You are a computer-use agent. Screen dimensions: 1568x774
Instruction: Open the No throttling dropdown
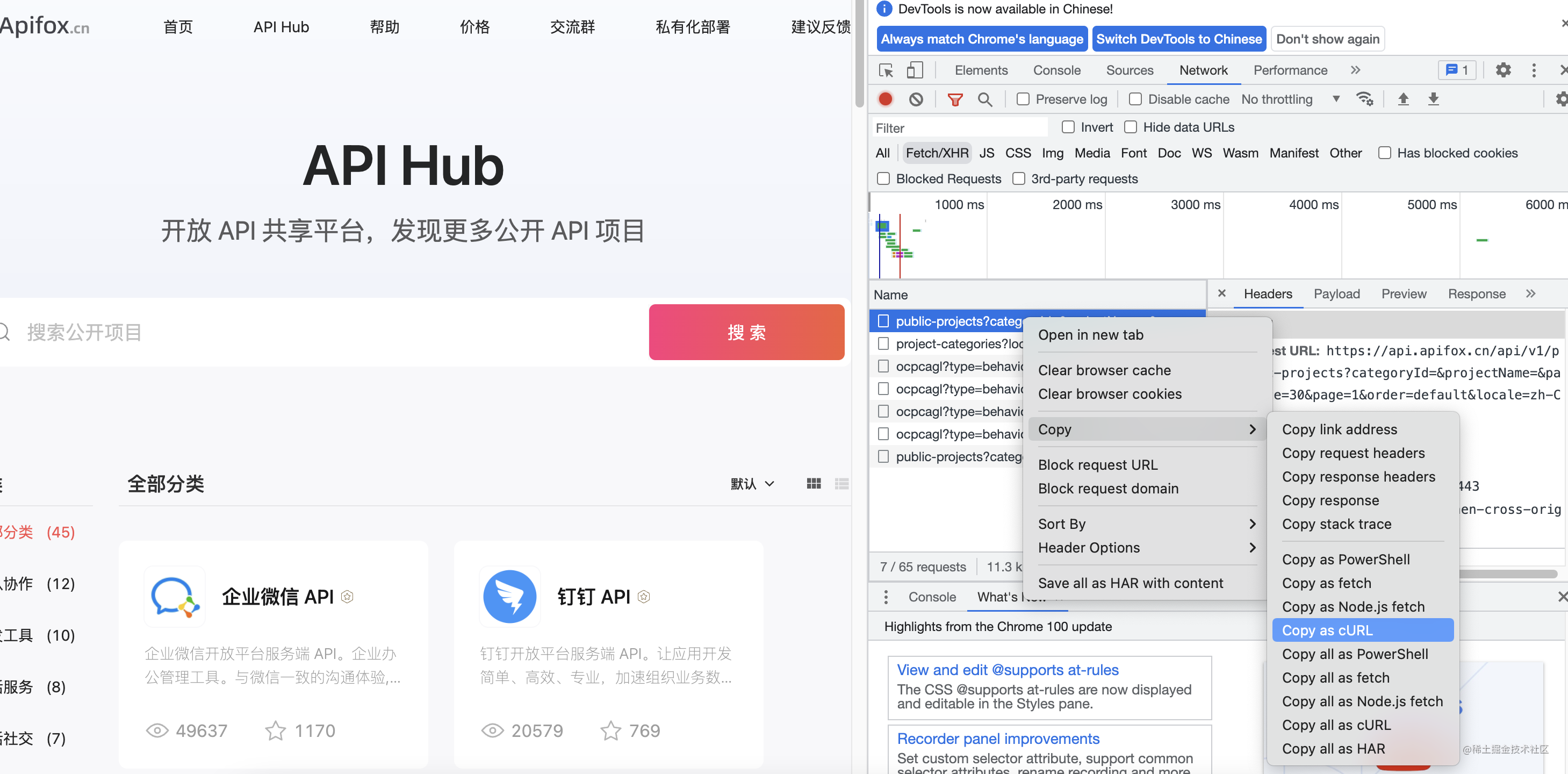click(1290, 99)
